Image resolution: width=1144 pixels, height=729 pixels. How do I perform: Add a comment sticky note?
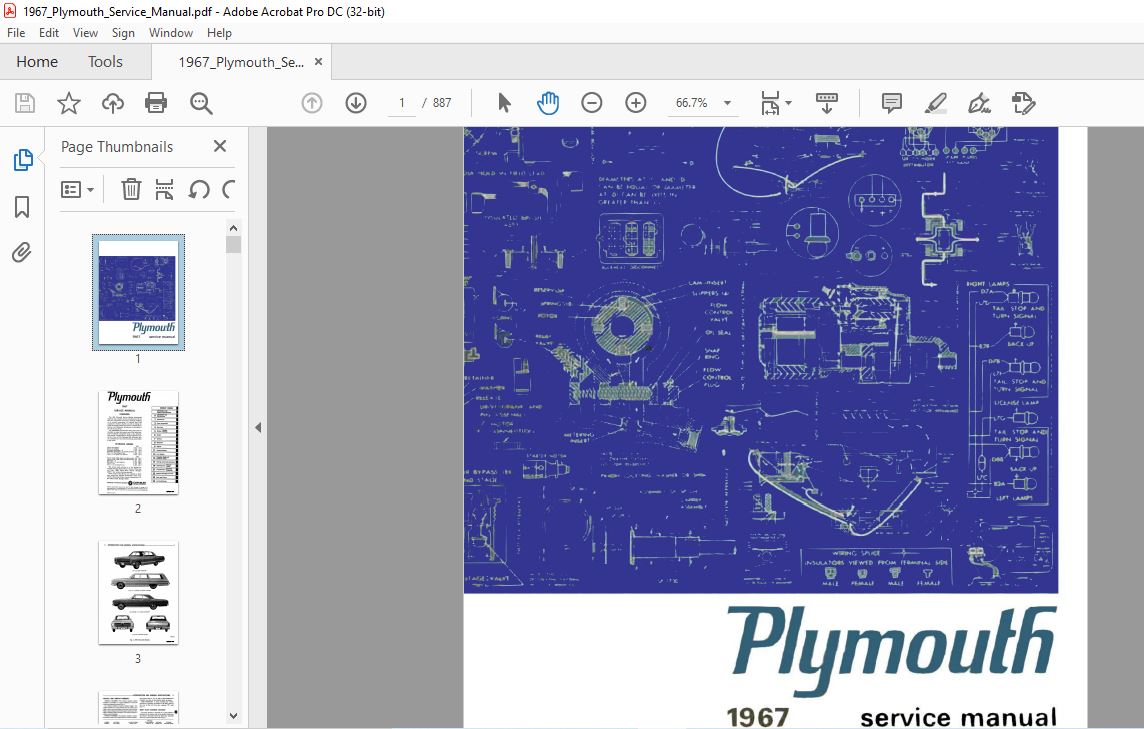[892, 103]
